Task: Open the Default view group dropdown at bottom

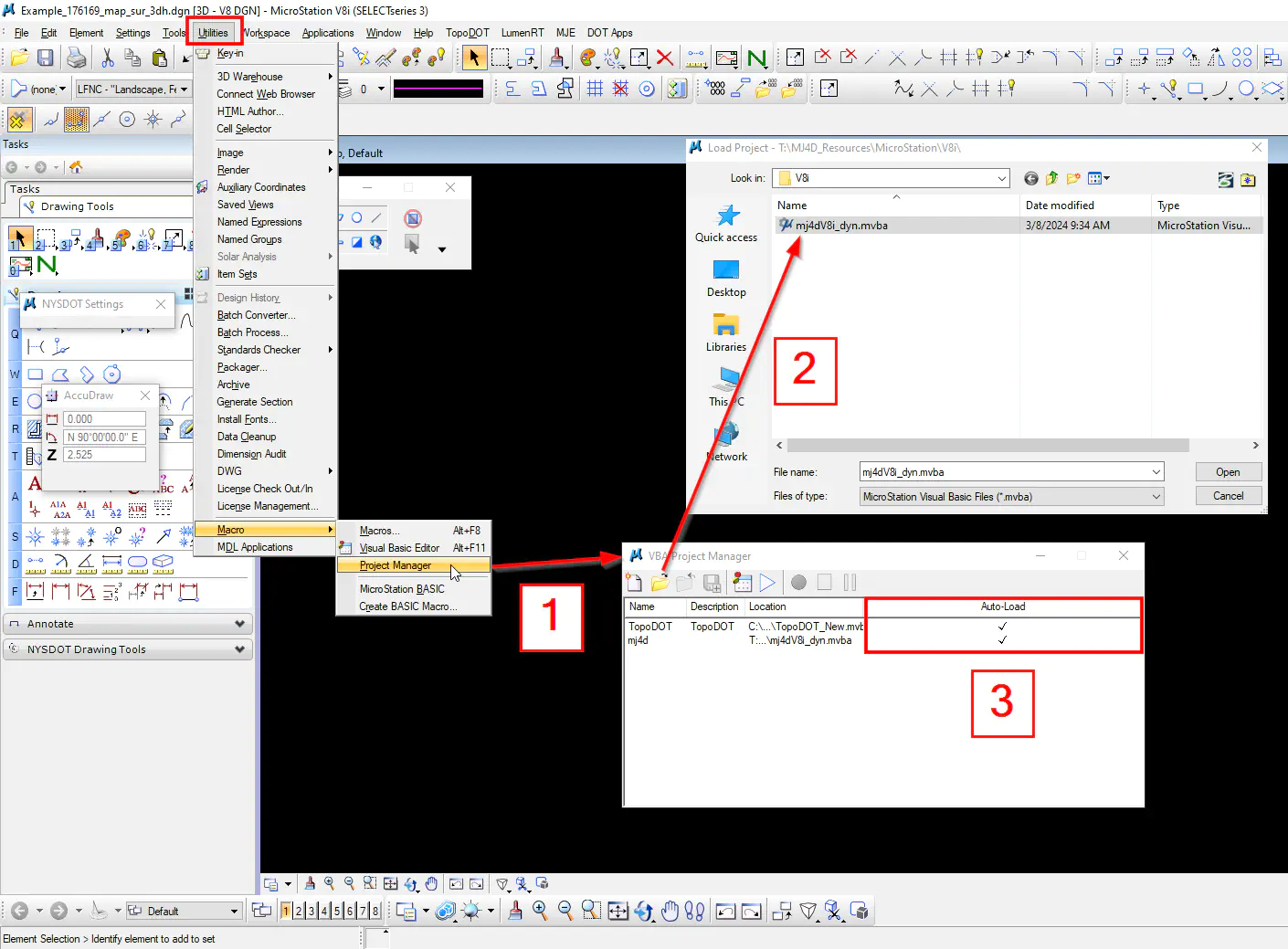Action: [183, 911]
